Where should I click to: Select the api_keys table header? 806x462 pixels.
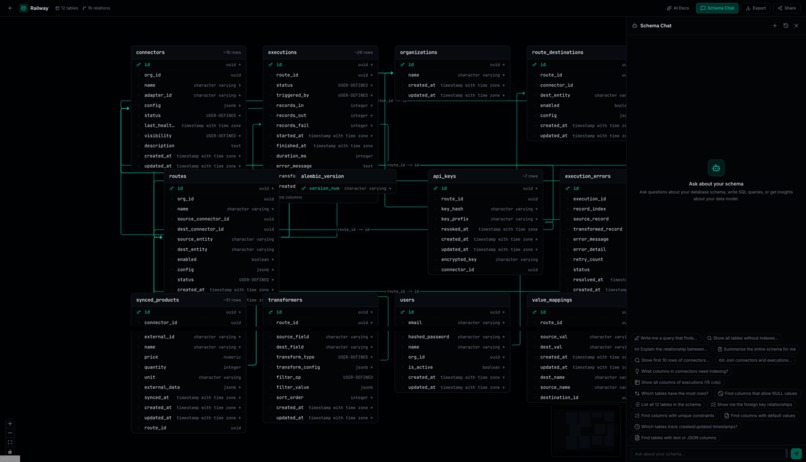(485, 176)
